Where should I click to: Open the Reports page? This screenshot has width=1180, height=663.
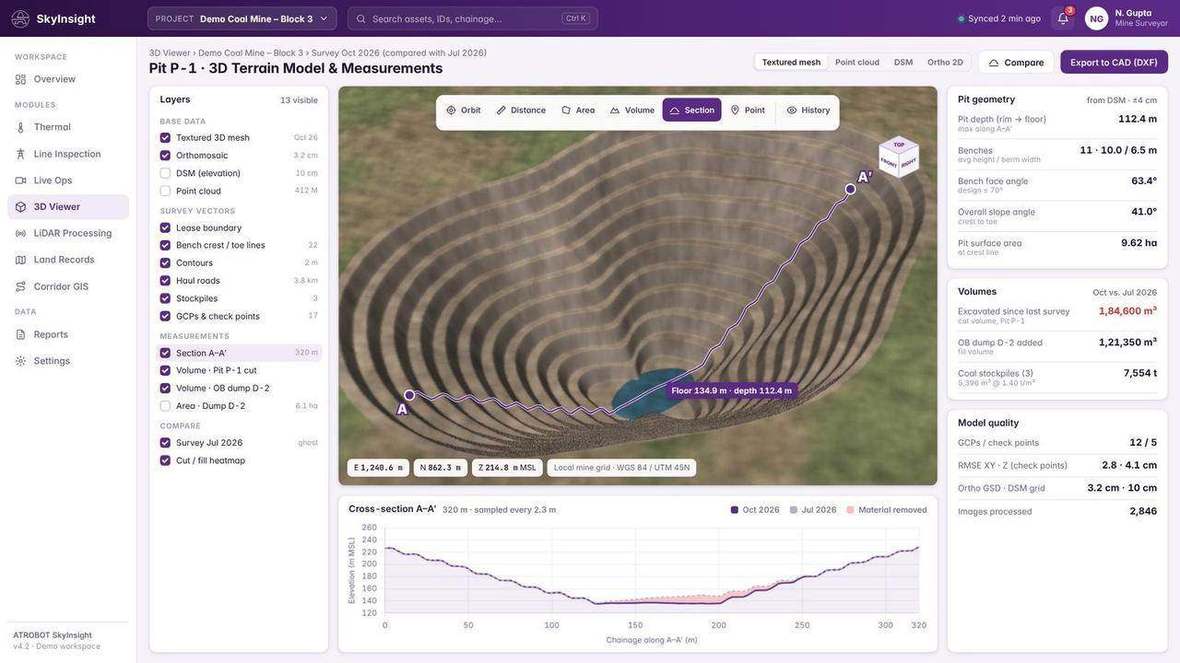[68, 334]
